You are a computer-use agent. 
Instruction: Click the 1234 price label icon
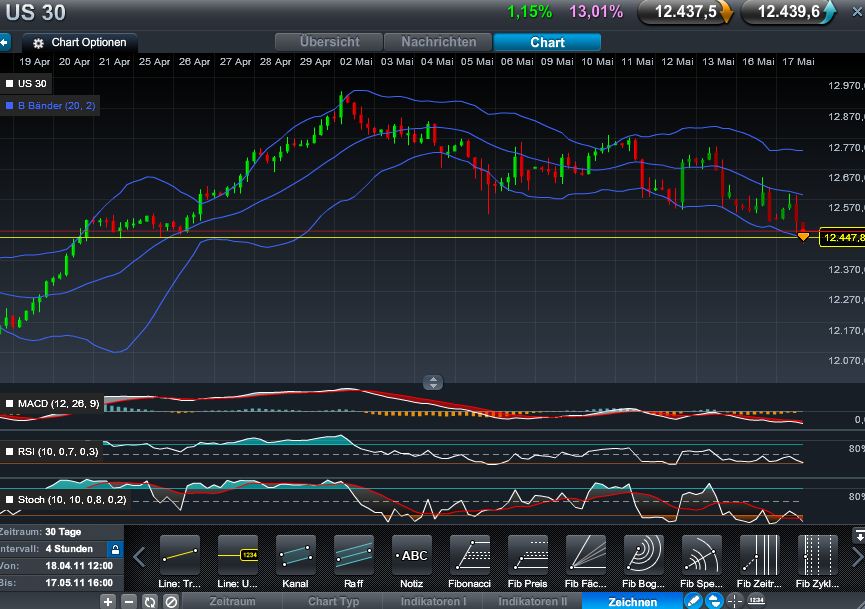click(x=756, y=601)
